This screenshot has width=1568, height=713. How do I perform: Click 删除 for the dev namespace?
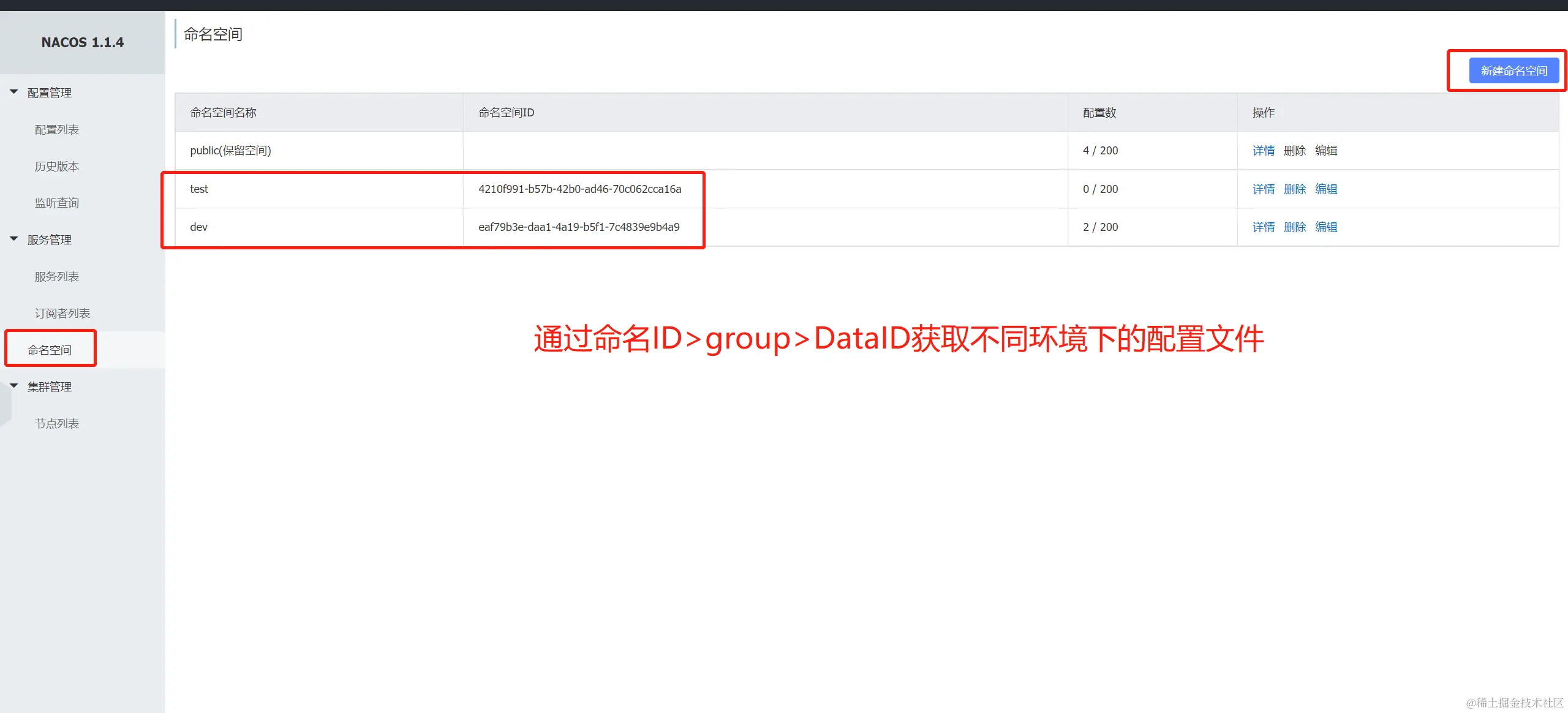pos(1294,227)
